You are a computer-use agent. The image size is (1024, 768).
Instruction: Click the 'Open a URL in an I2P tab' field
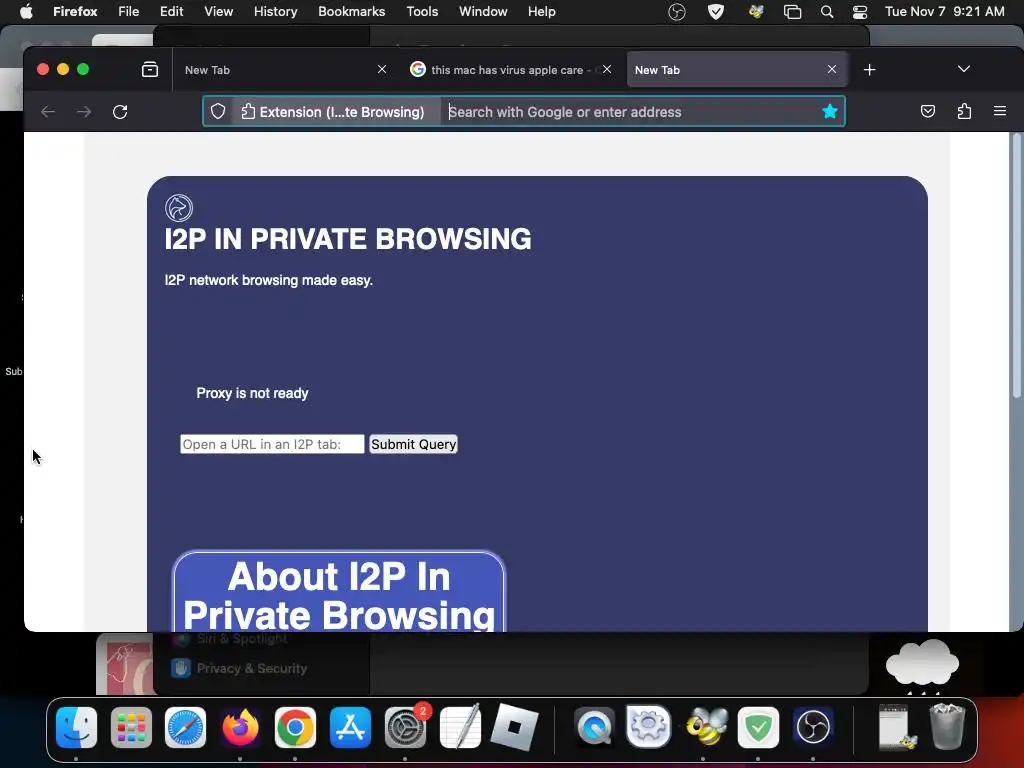pyautogui.click(x=272, y=444)
